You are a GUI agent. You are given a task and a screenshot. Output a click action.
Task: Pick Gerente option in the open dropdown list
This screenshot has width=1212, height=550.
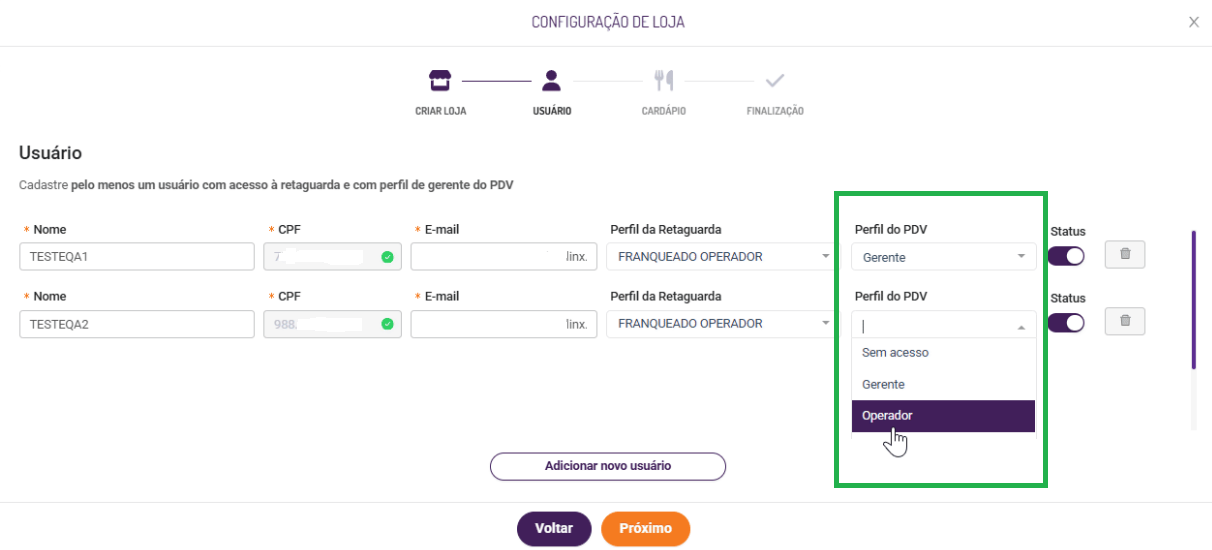(x=943, y=385)
